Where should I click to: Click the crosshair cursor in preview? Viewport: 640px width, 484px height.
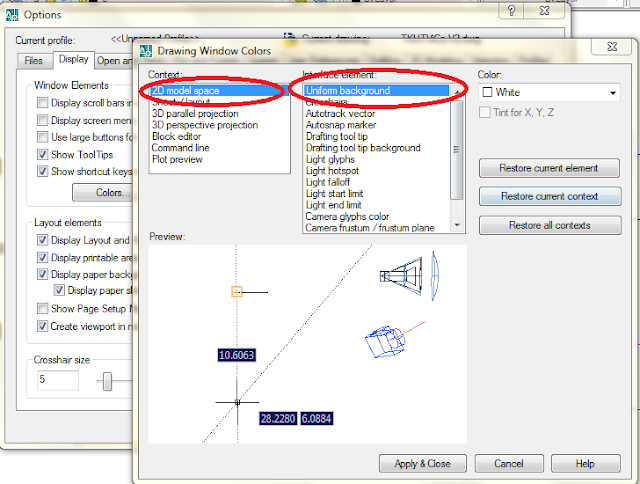point(238,402)
